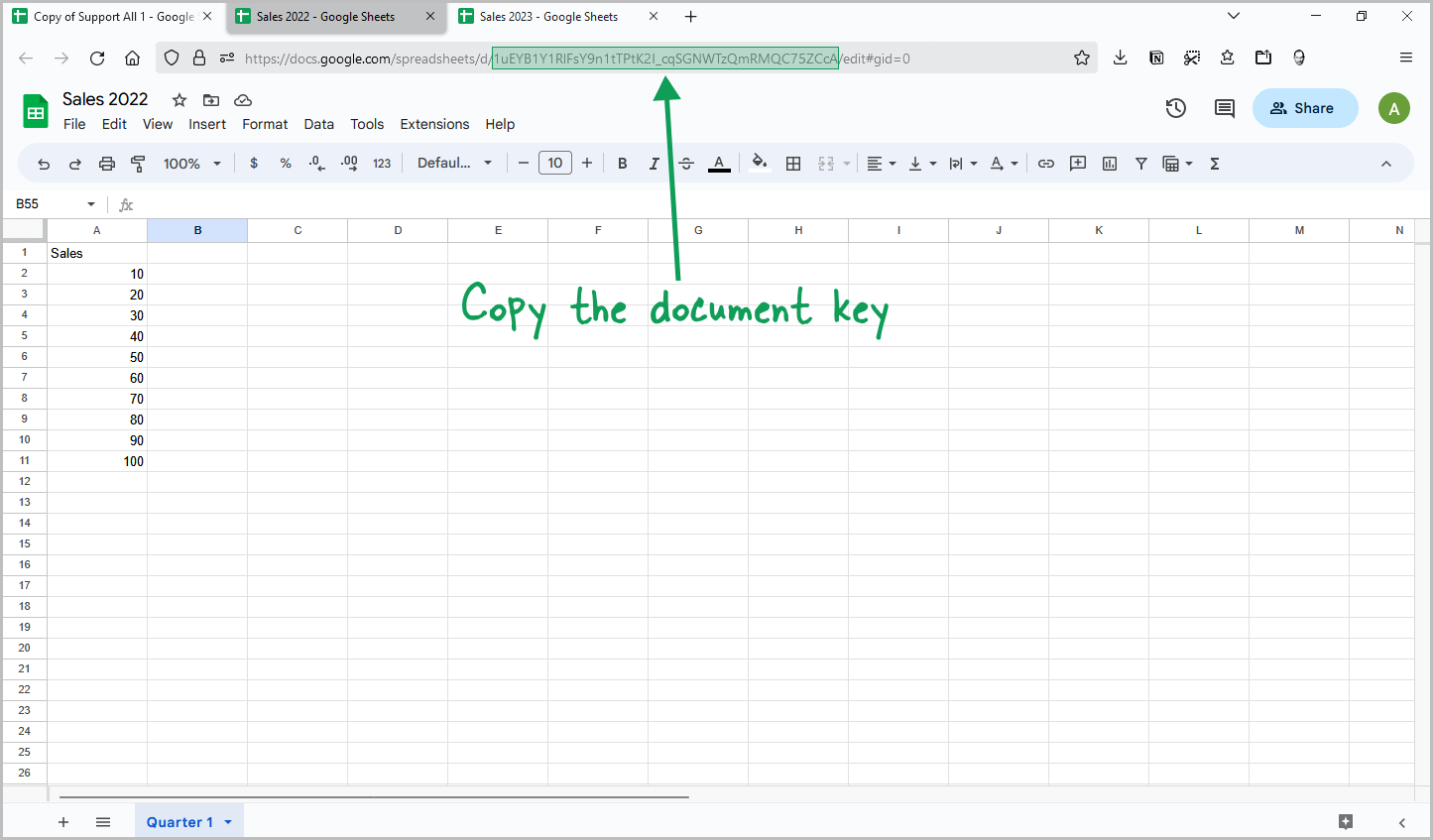Select the Paint format tool
1433x840 pixels.
coord(139,164)
